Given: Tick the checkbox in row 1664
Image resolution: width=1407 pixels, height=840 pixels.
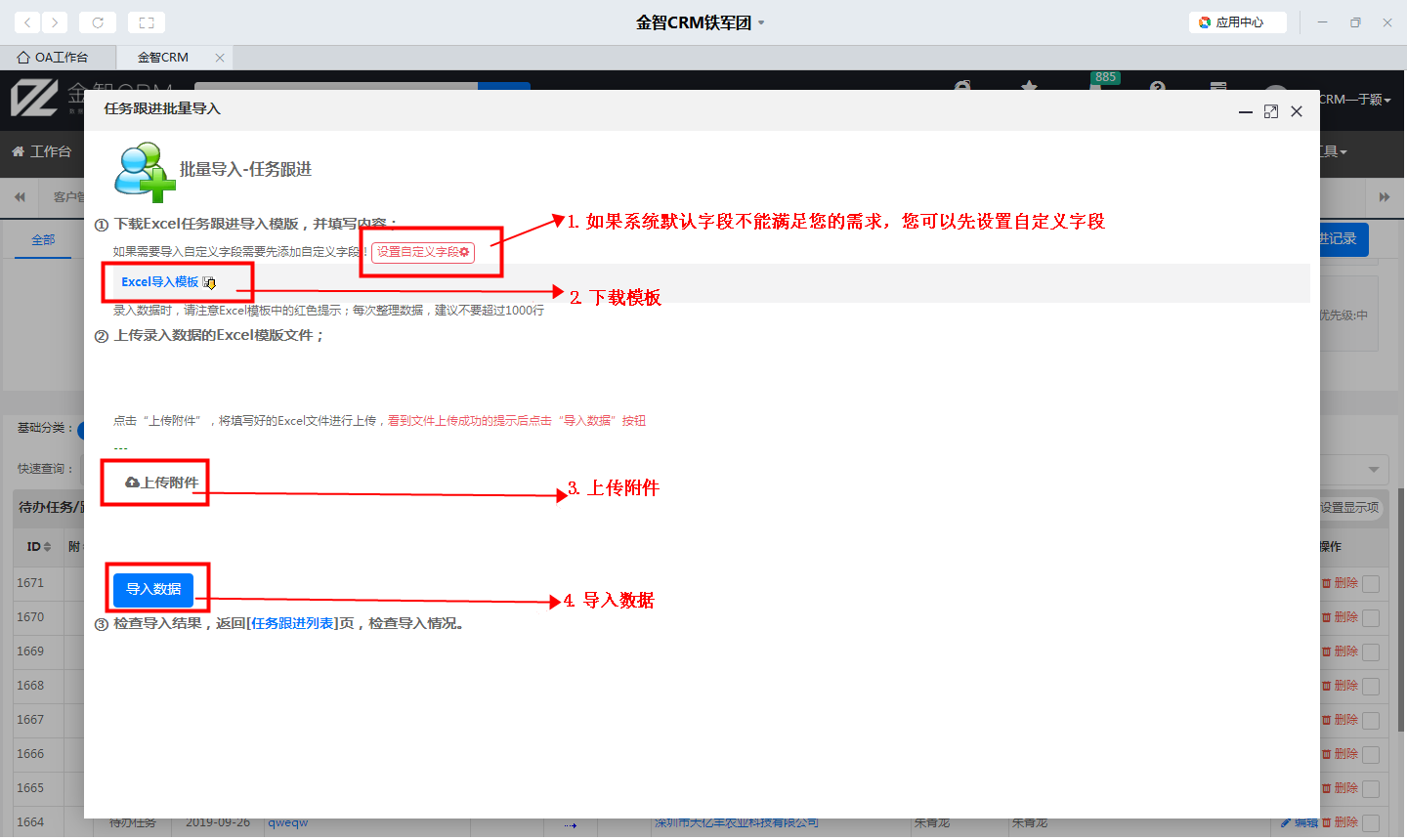Looking at the screenshot, I should point(1371,823).
